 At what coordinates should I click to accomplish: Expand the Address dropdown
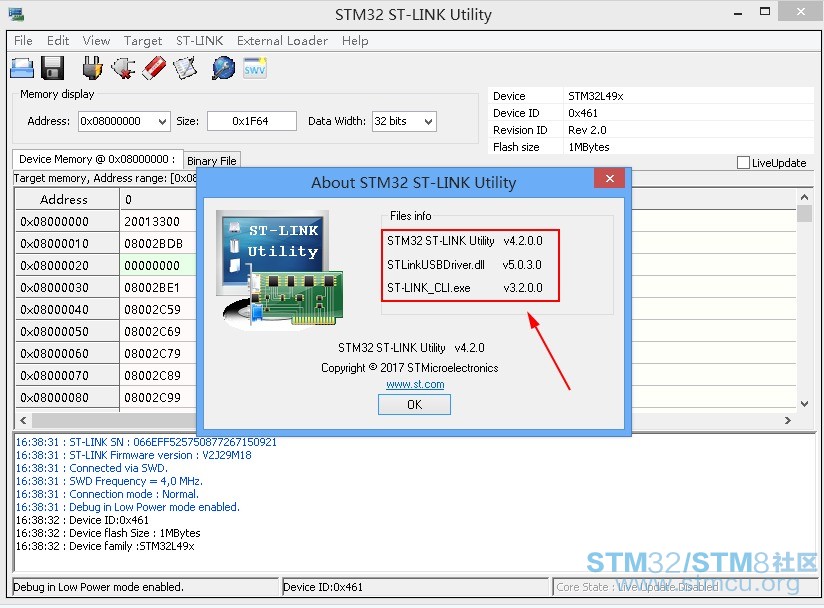(162, 121)
